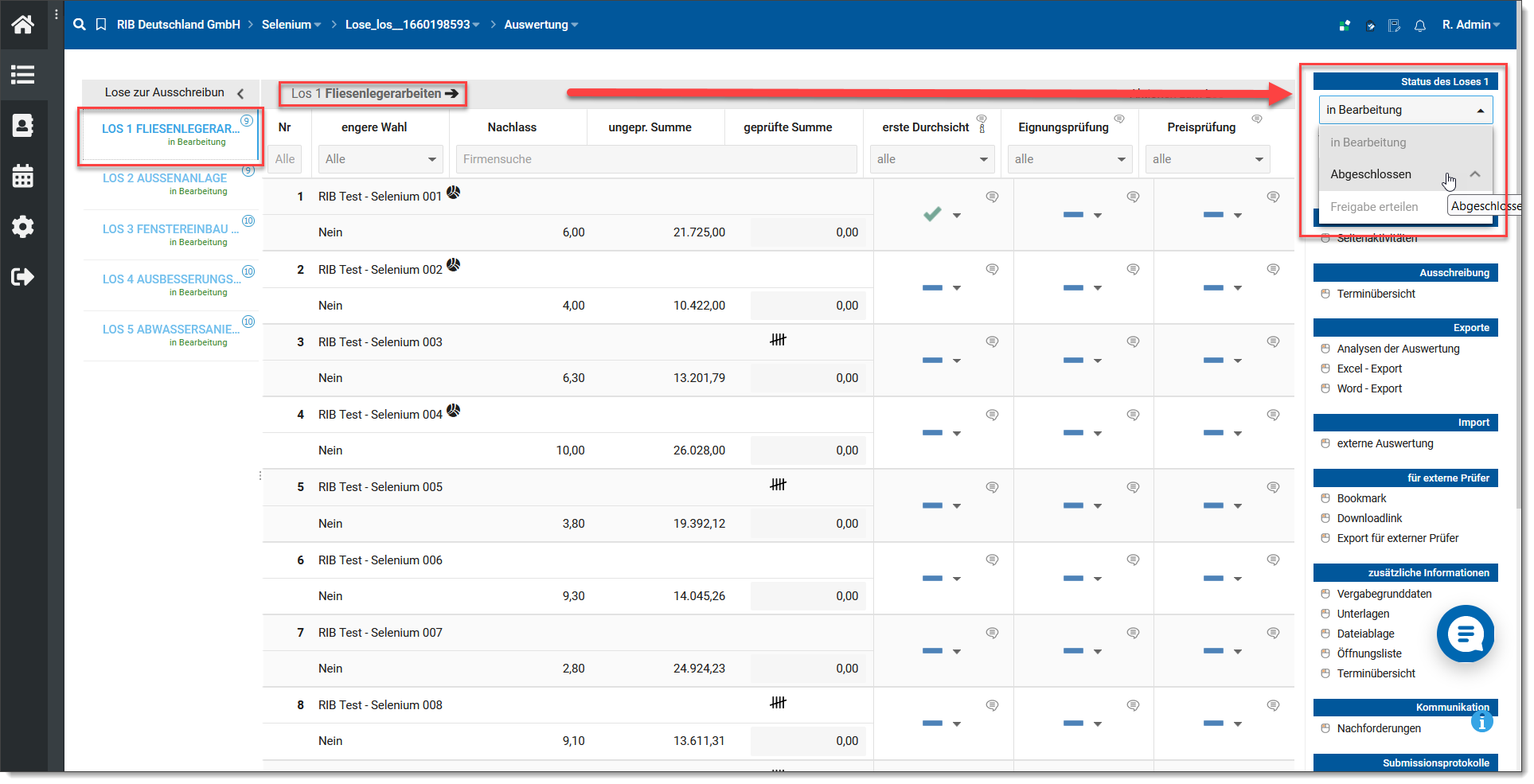Open the settings gear in sidebar
This screenshot has width=1534, height=784.
coord(22,227)
